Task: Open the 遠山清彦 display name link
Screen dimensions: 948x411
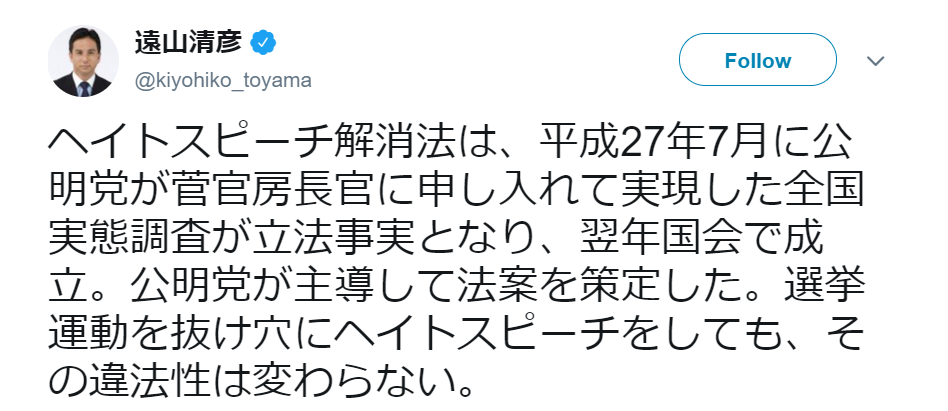Action: pyautogui.click(x=190, y=43)
